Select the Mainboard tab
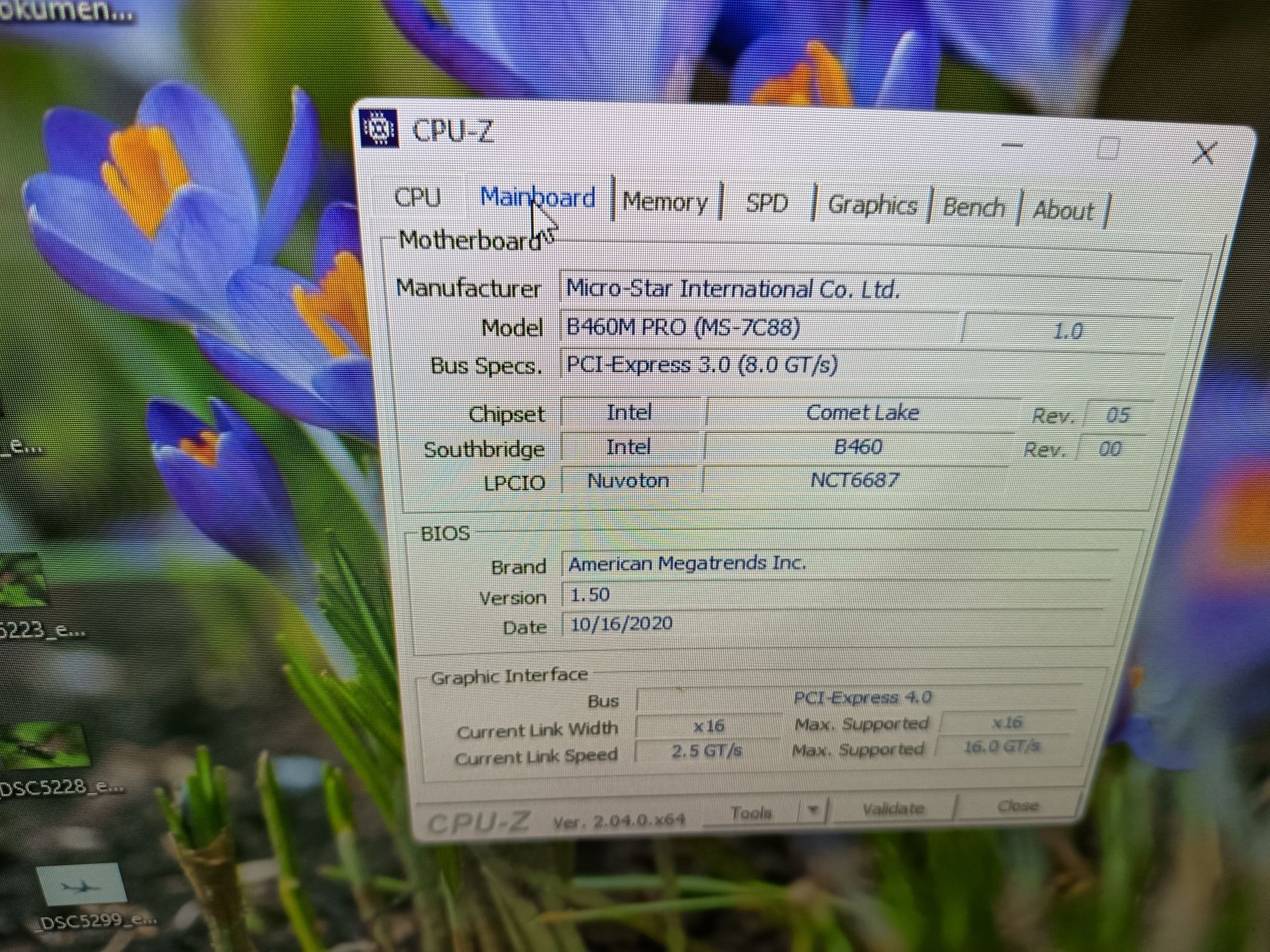1270x952 pixels. coord(538,197)
